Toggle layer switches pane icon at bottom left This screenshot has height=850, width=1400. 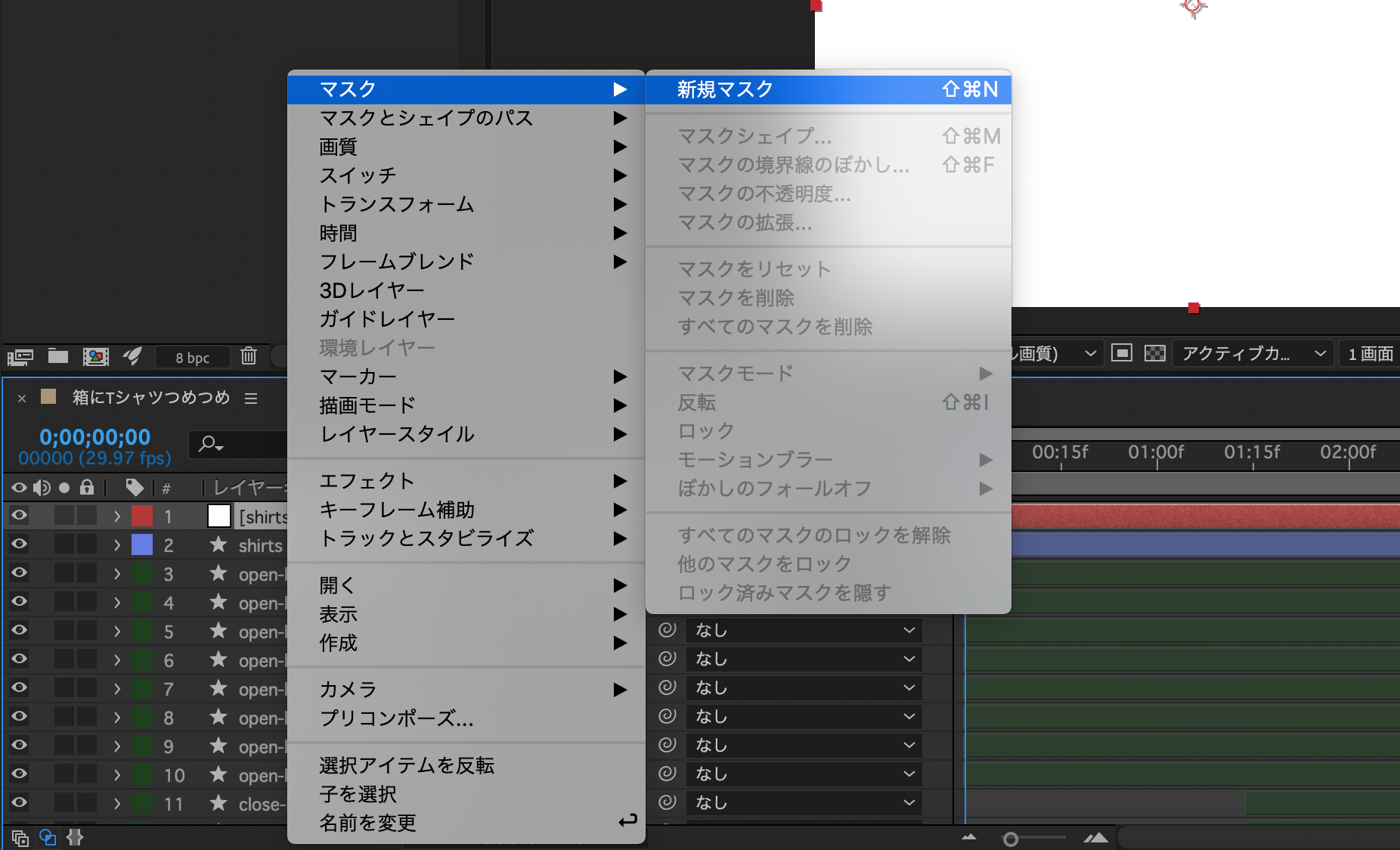click(20, 838)
